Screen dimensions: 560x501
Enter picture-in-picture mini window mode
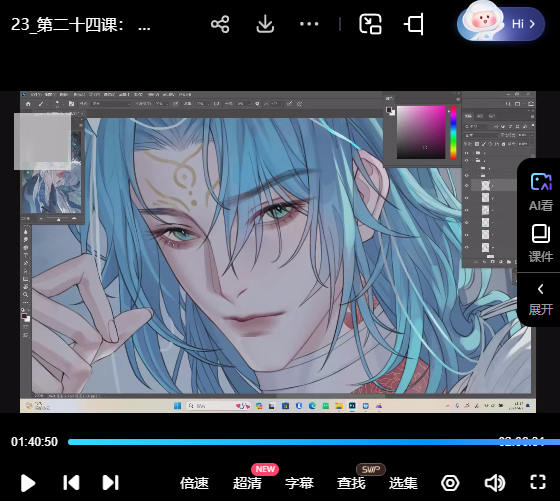(370, 24)
